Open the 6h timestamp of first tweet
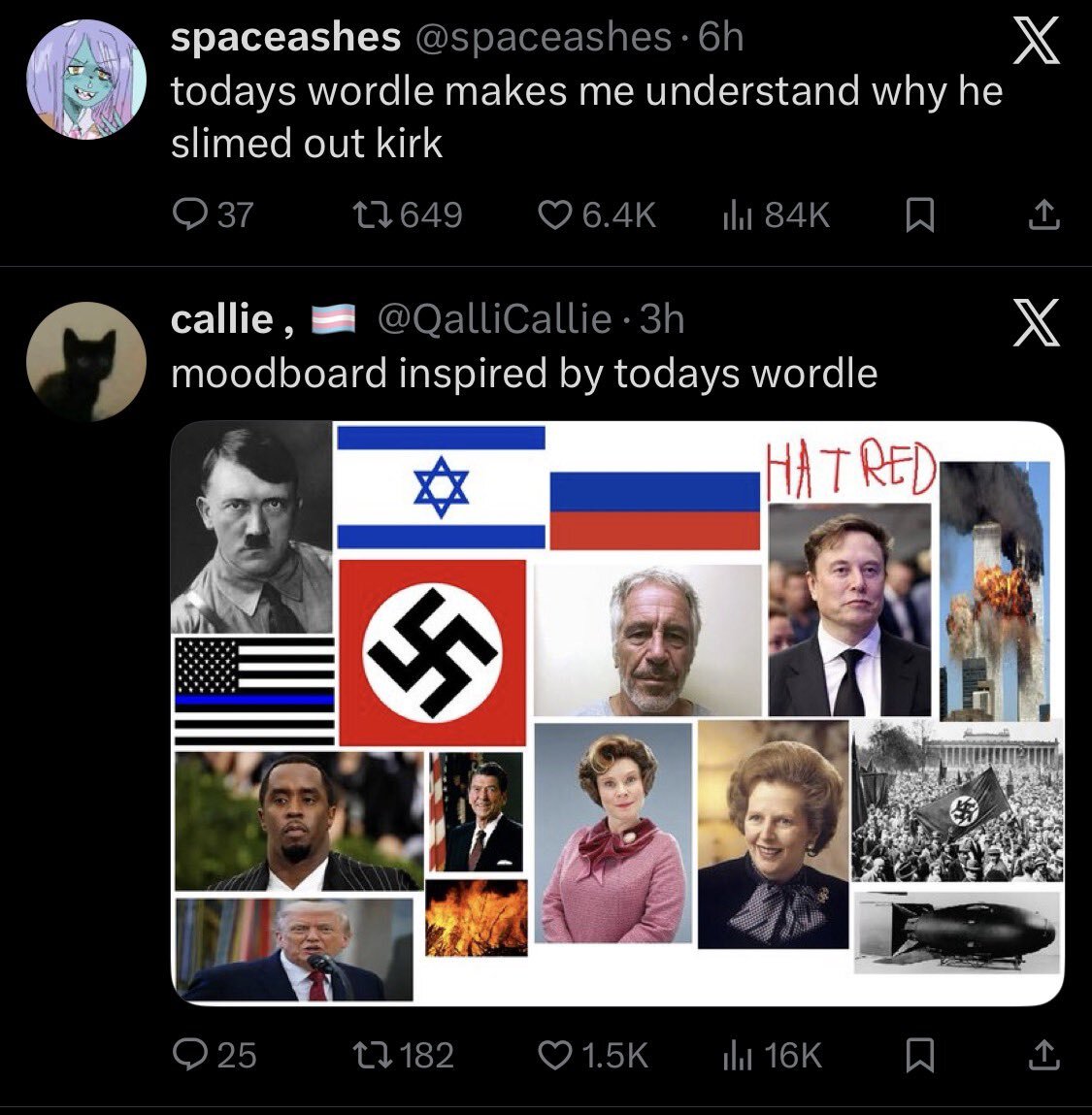This screenshot has width=1092, height=1115. tap(720, 39)
